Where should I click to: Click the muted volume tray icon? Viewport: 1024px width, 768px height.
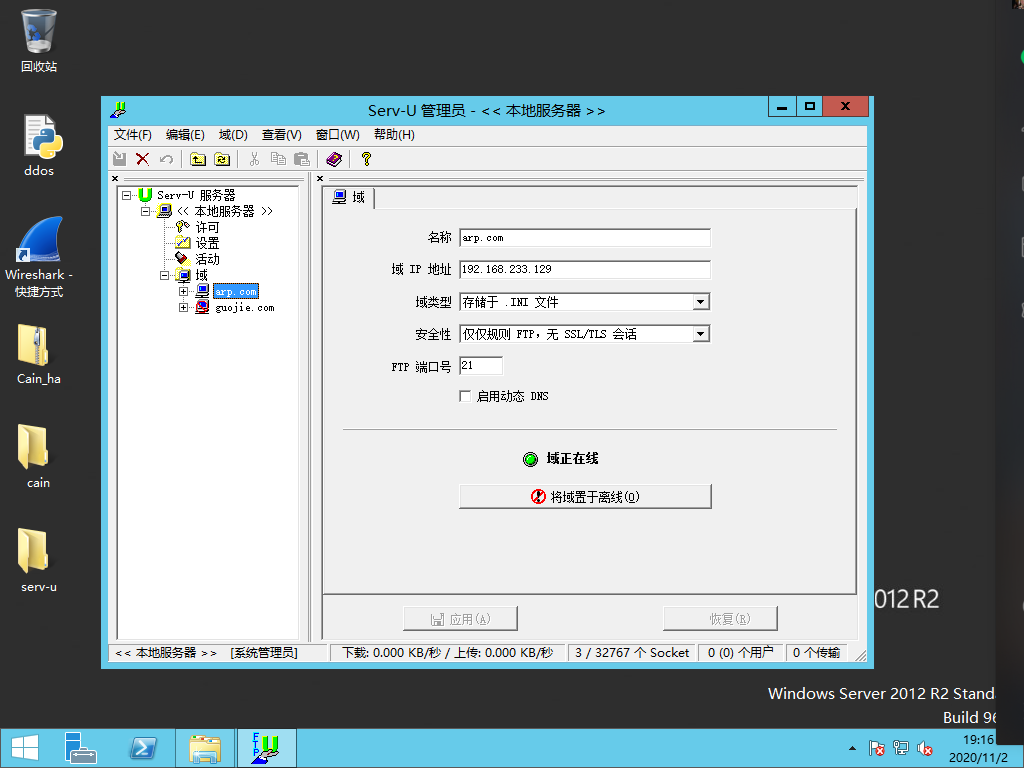pyautogui.click(x=924, y=748)
